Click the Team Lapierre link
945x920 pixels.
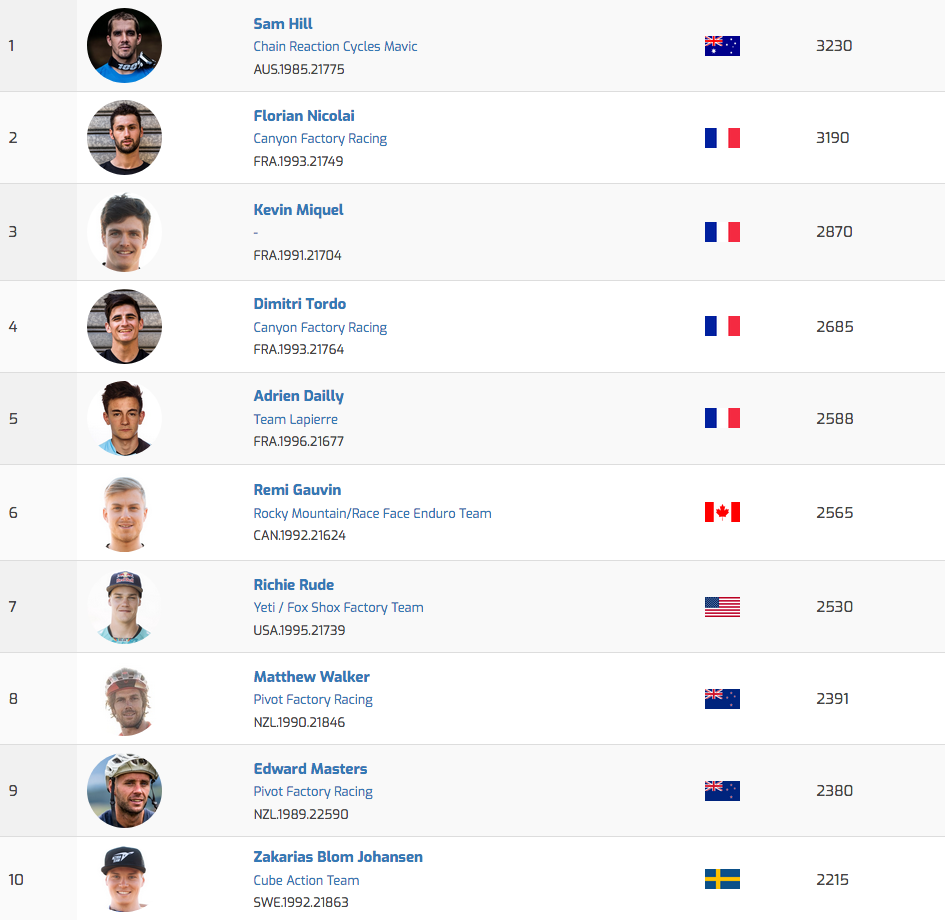pyautogui.click(x=295, y=419)
